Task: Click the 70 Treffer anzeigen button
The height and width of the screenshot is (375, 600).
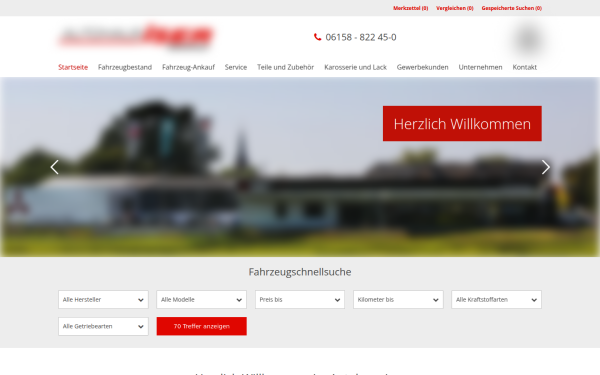Action: tap(202, 326)
